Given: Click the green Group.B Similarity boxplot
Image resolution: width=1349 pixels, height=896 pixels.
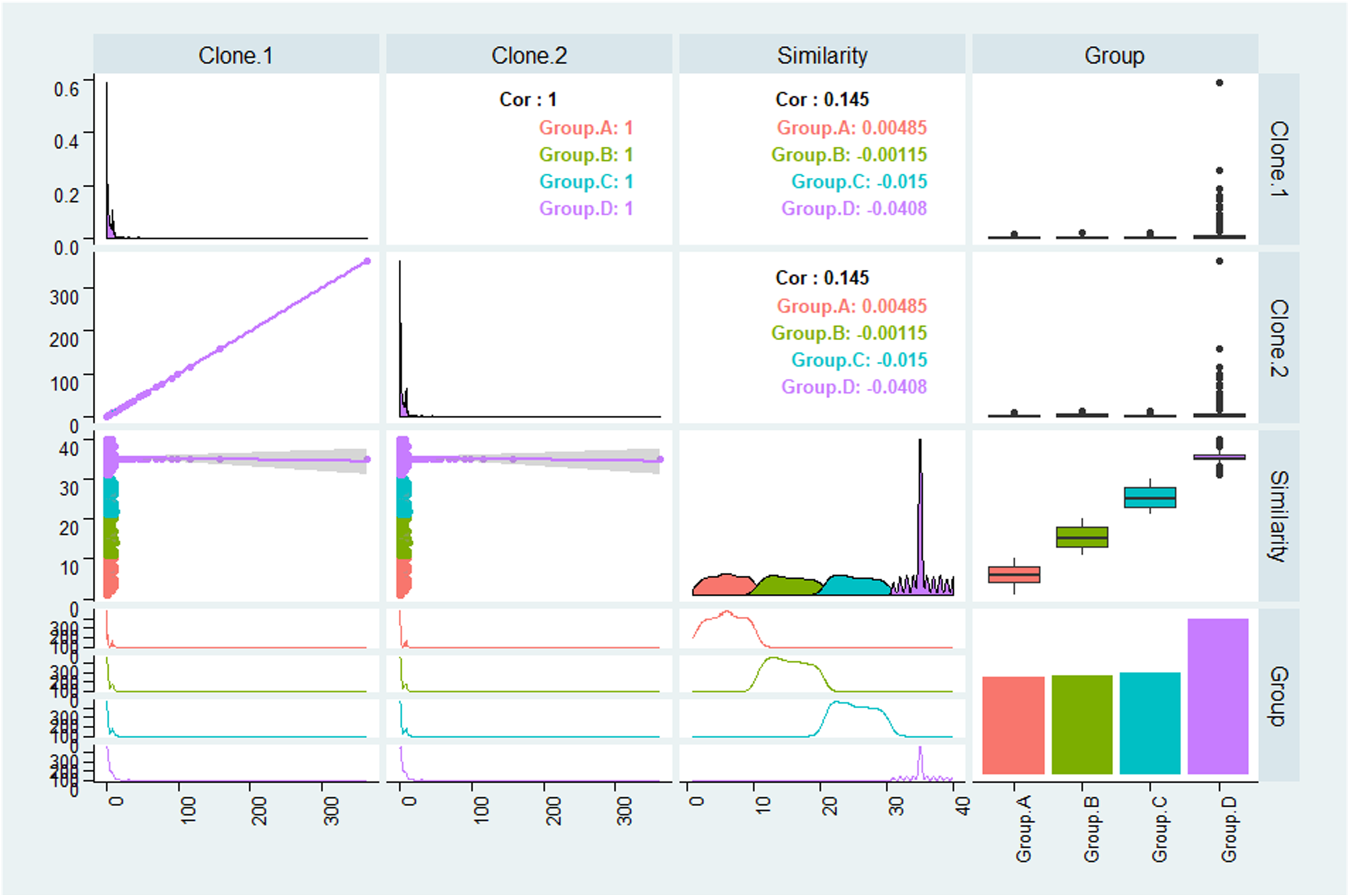Looking at the screenshot, I should pyautogui.click(x=1082, y=537).
